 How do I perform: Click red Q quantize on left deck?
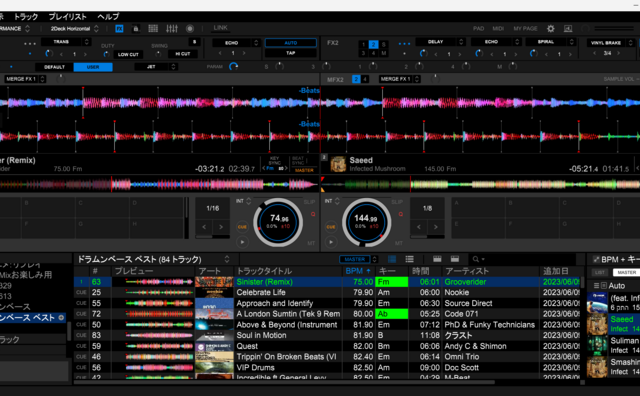(313, 214)
